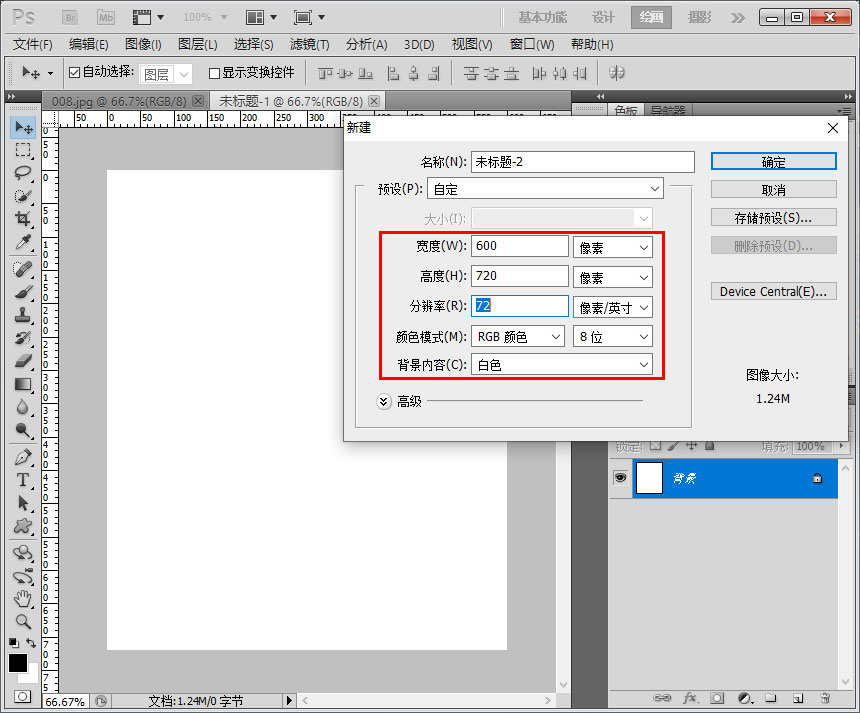Select the Eraser tool
Screen dimensions: 860x713
pyautogui.click(x=23, y=361)
